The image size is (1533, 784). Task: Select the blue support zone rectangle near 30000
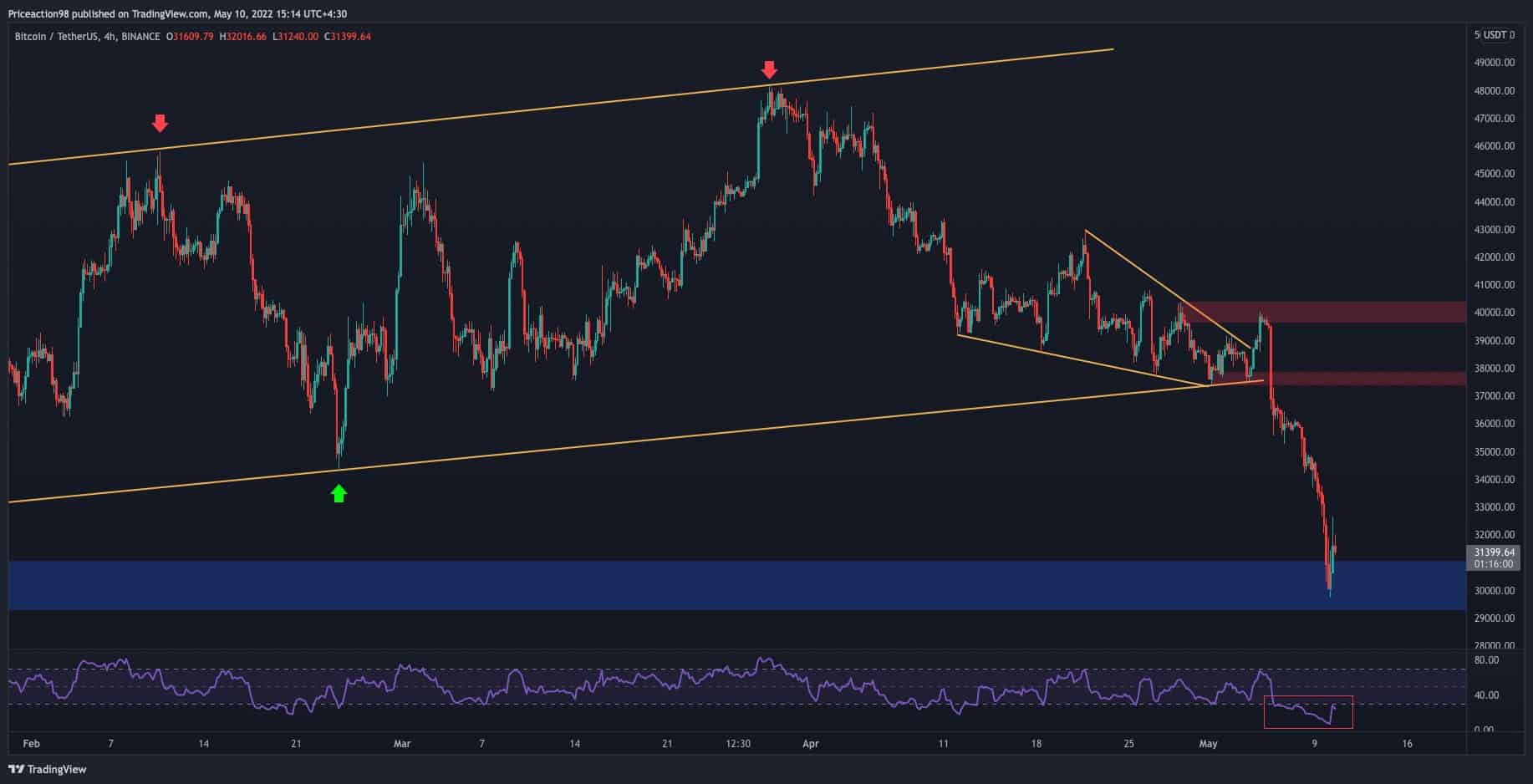pos(736,585)
